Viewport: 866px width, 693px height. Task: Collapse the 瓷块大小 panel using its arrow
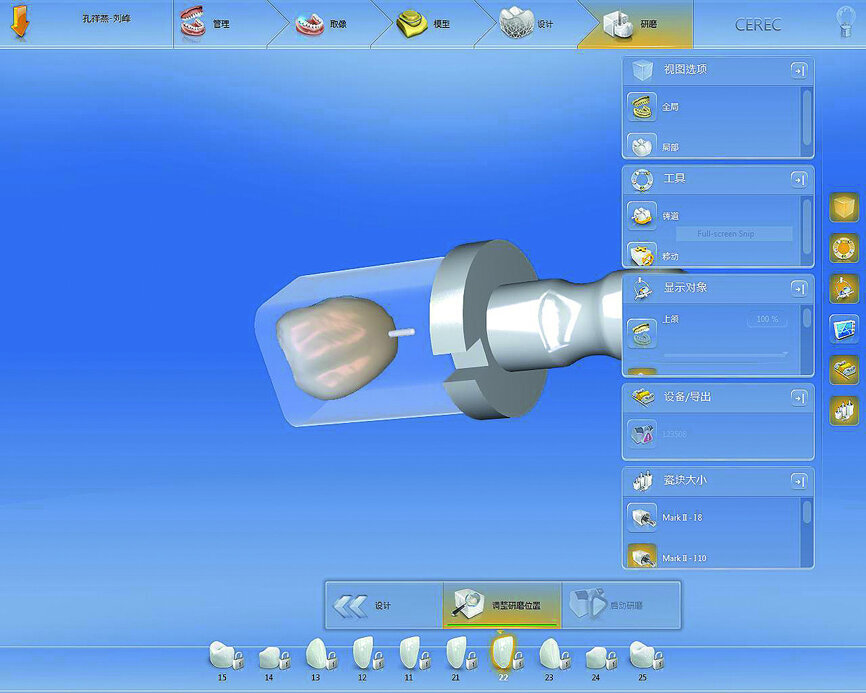[798, 481]
